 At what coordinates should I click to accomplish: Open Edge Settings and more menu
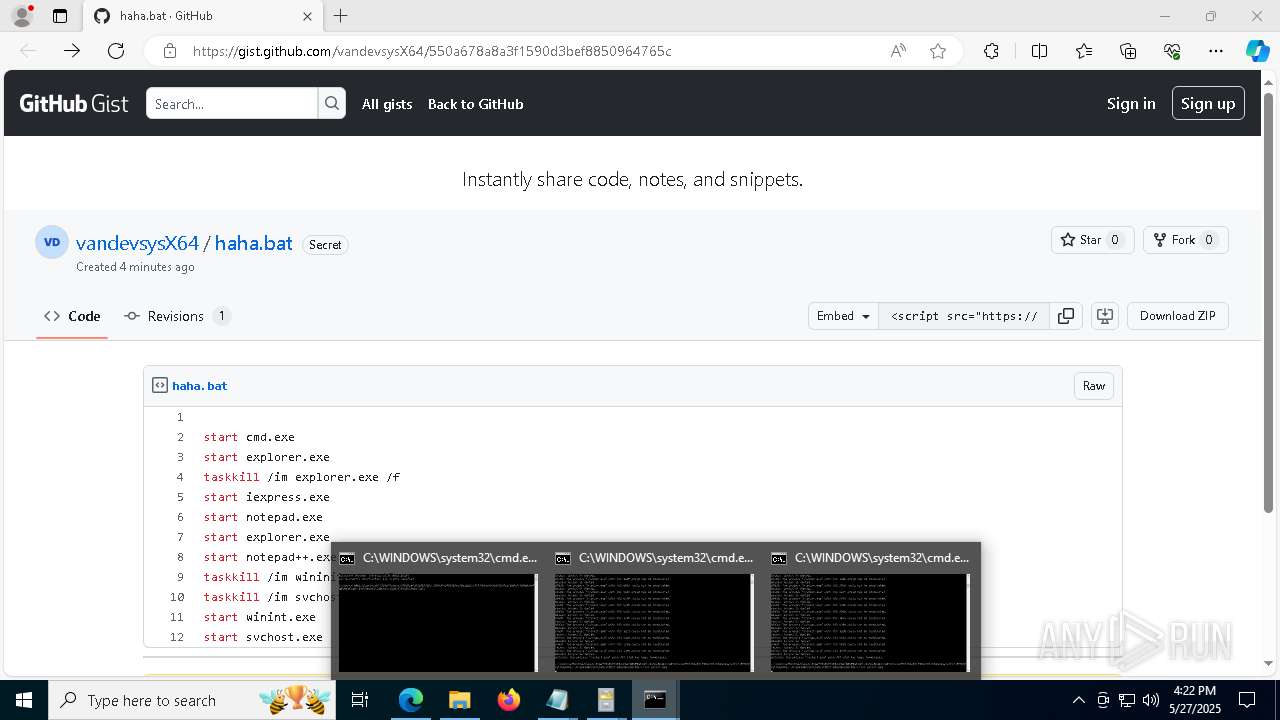tap(1216, 51)
